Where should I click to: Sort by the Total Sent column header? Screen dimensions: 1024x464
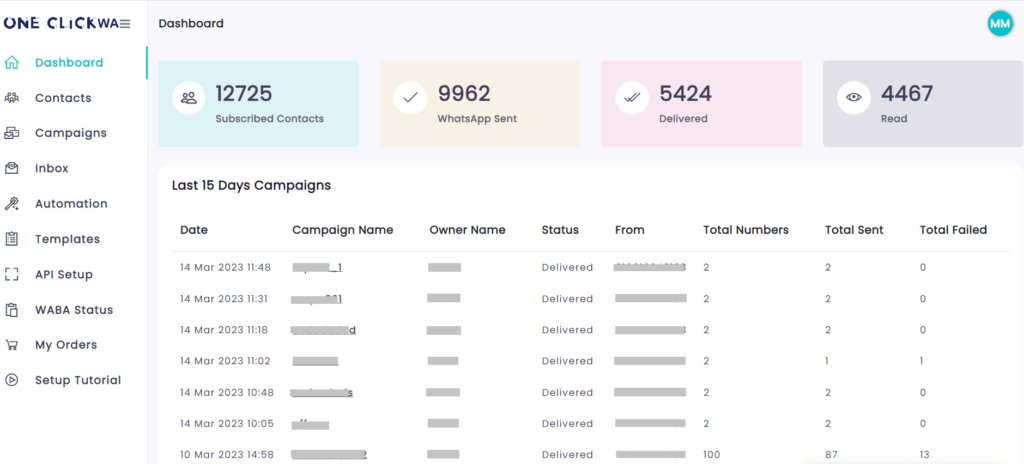[853, 230]
